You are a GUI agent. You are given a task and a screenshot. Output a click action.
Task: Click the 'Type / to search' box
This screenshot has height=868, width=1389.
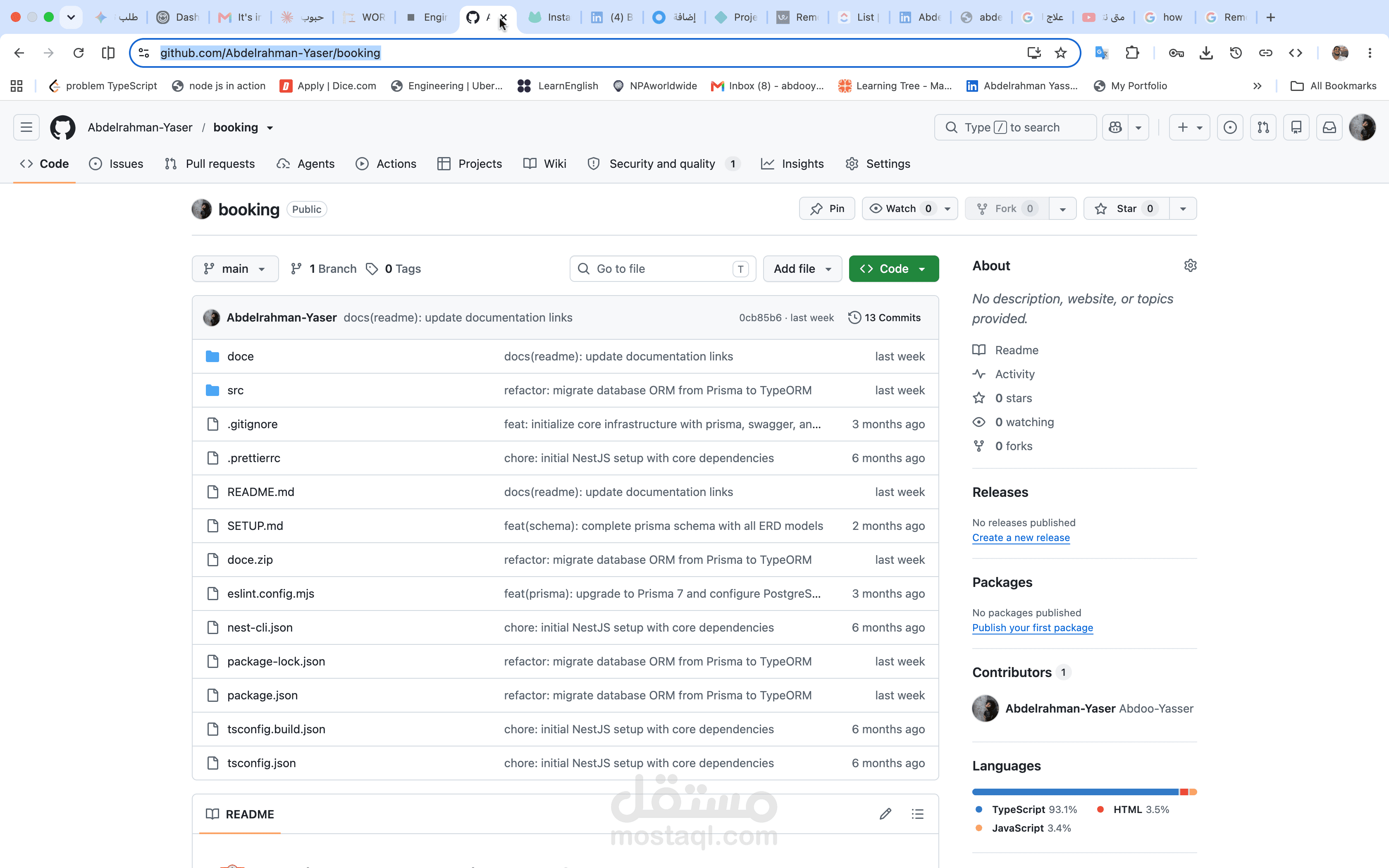pos(1015,127)
